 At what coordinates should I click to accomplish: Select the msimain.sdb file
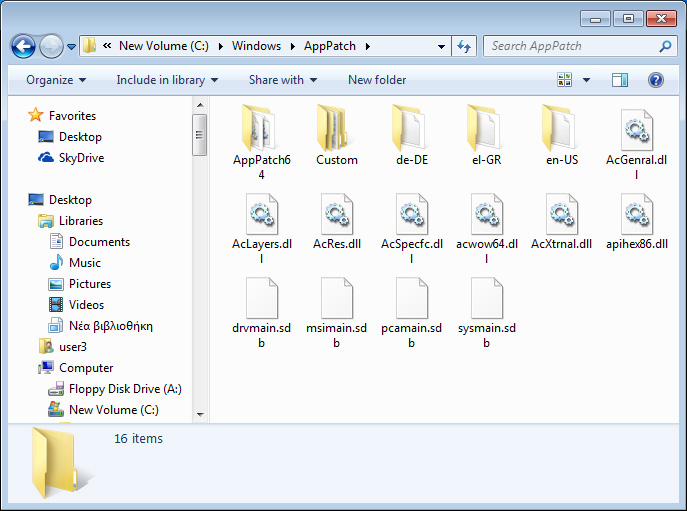[x=336, y=313]
